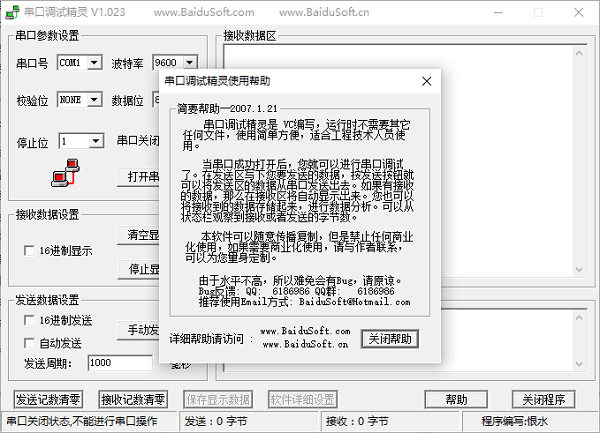Image resolution: width=600 pixels, height=433 pixels.
Task: Minimize the main application window
Action: 498,12
